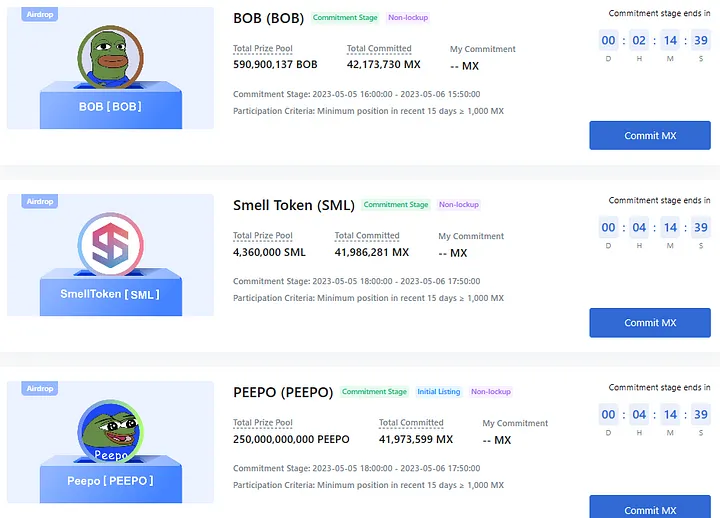Click the Initial Listing tag on PEEPO
Viewport: 720px width, 518px height.
439,392
